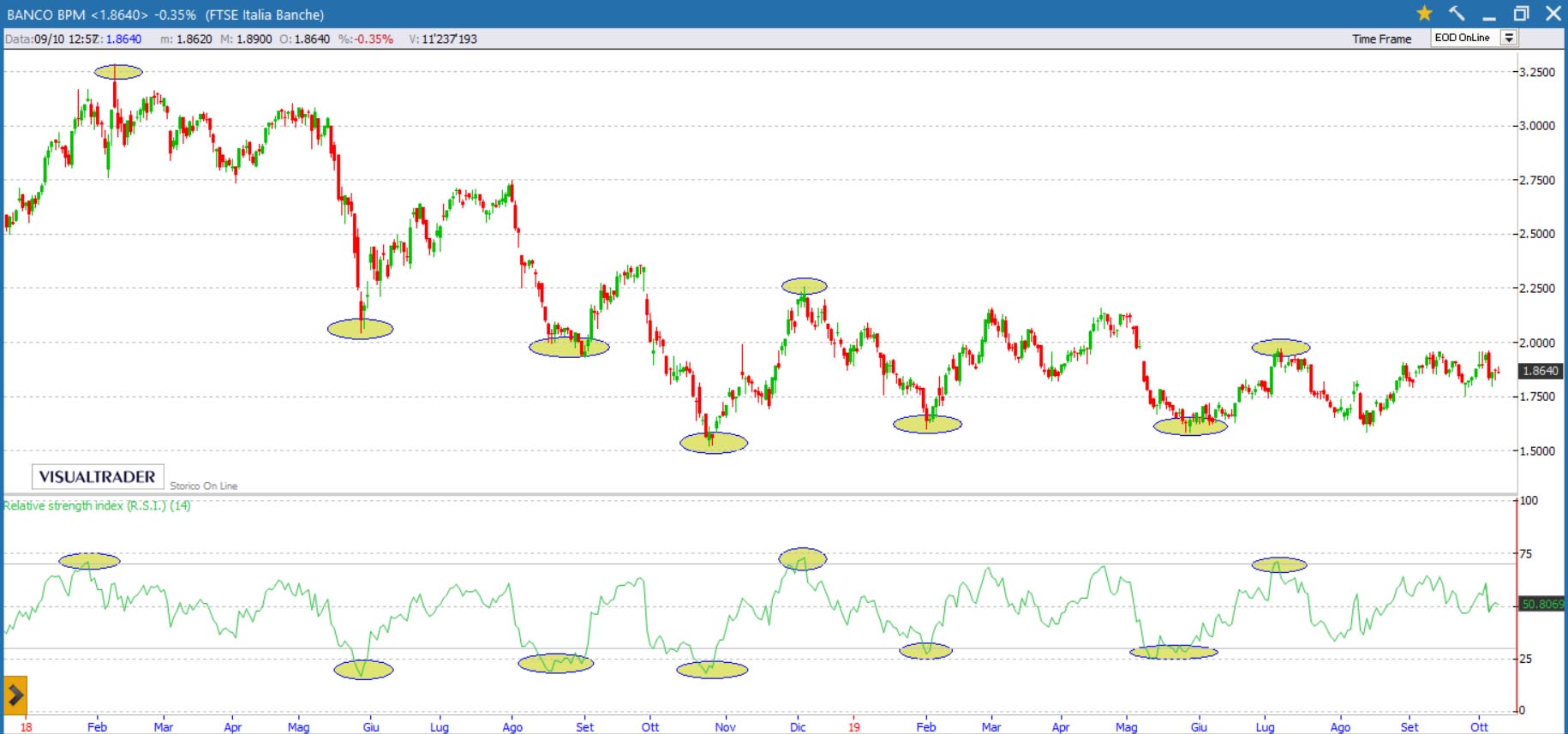Click the Time Frame label
This screenshot has width=1568, height=734.
coord(1381,39)
